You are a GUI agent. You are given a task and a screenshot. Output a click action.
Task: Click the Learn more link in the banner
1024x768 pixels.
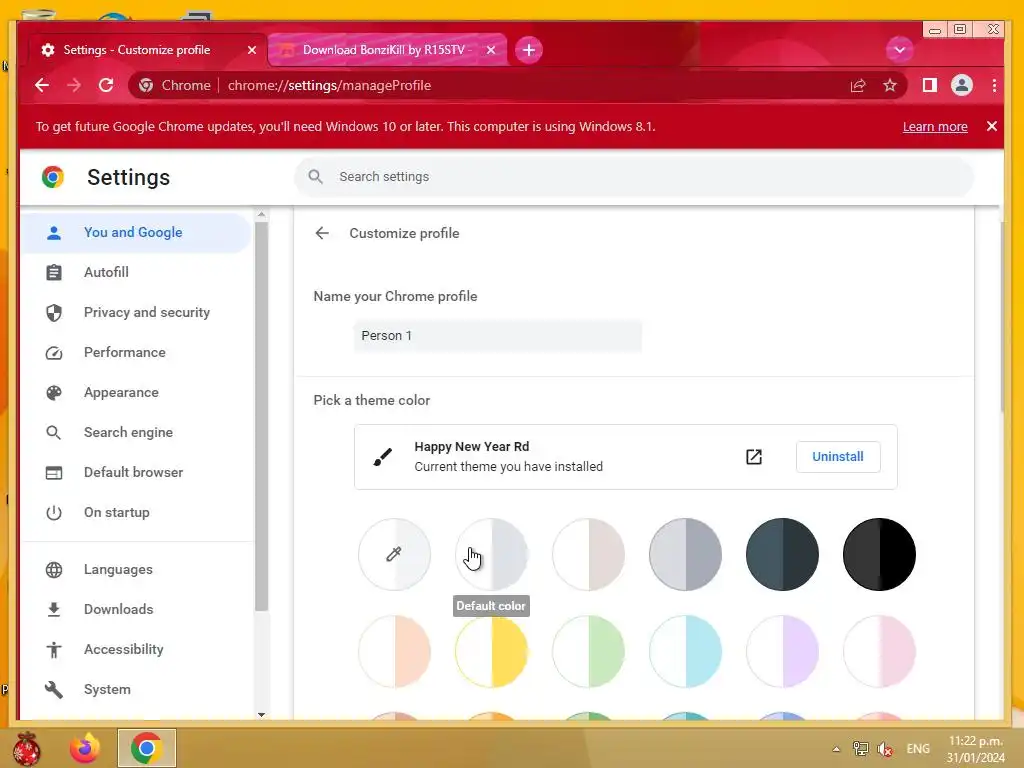tap(935, 127)
